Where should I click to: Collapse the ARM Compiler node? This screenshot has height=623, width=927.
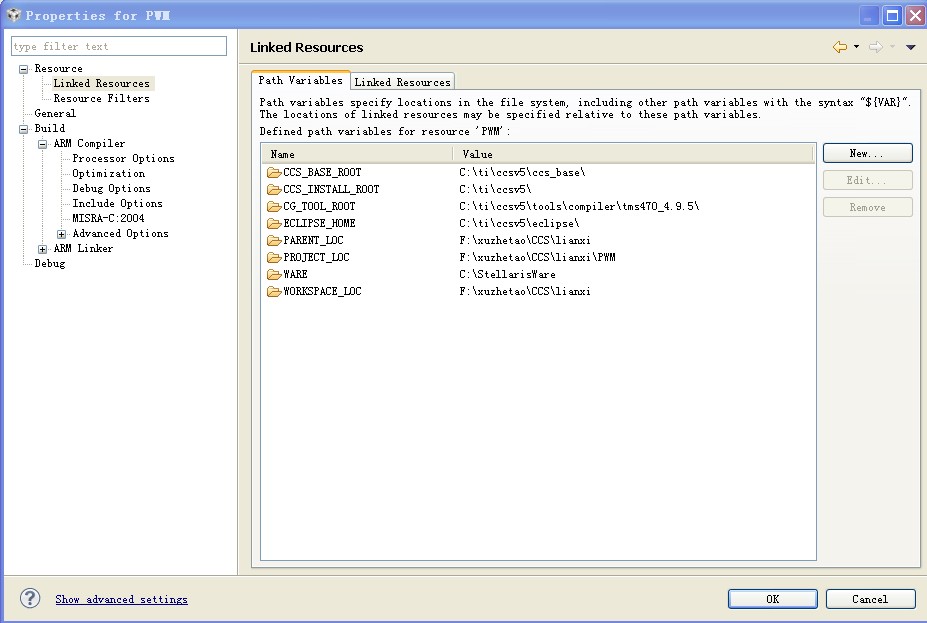(43, 144)
